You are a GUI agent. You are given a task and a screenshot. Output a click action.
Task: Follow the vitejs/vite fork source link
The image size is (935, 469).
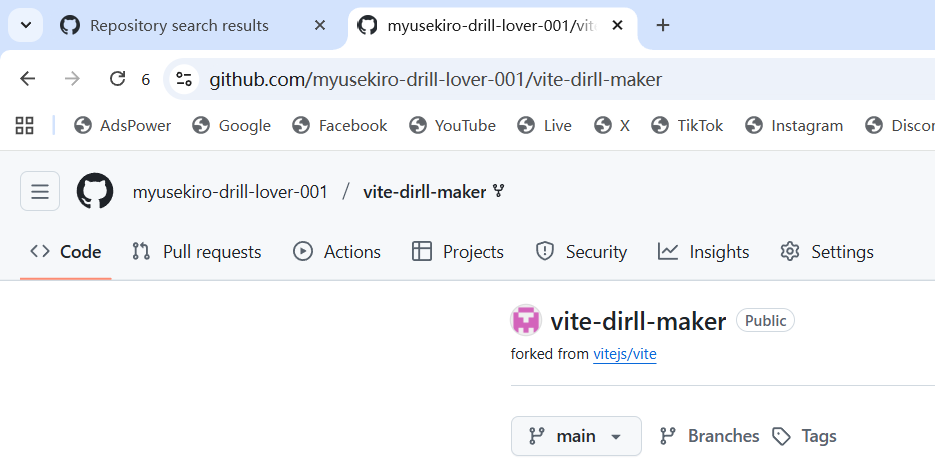point(625,354)
